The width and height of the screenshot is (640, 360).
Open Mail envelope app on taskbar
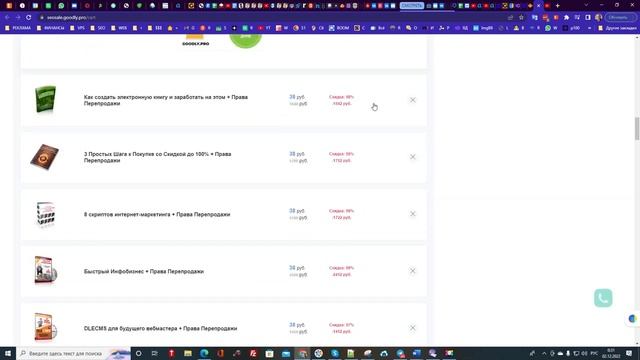point(286,353)
